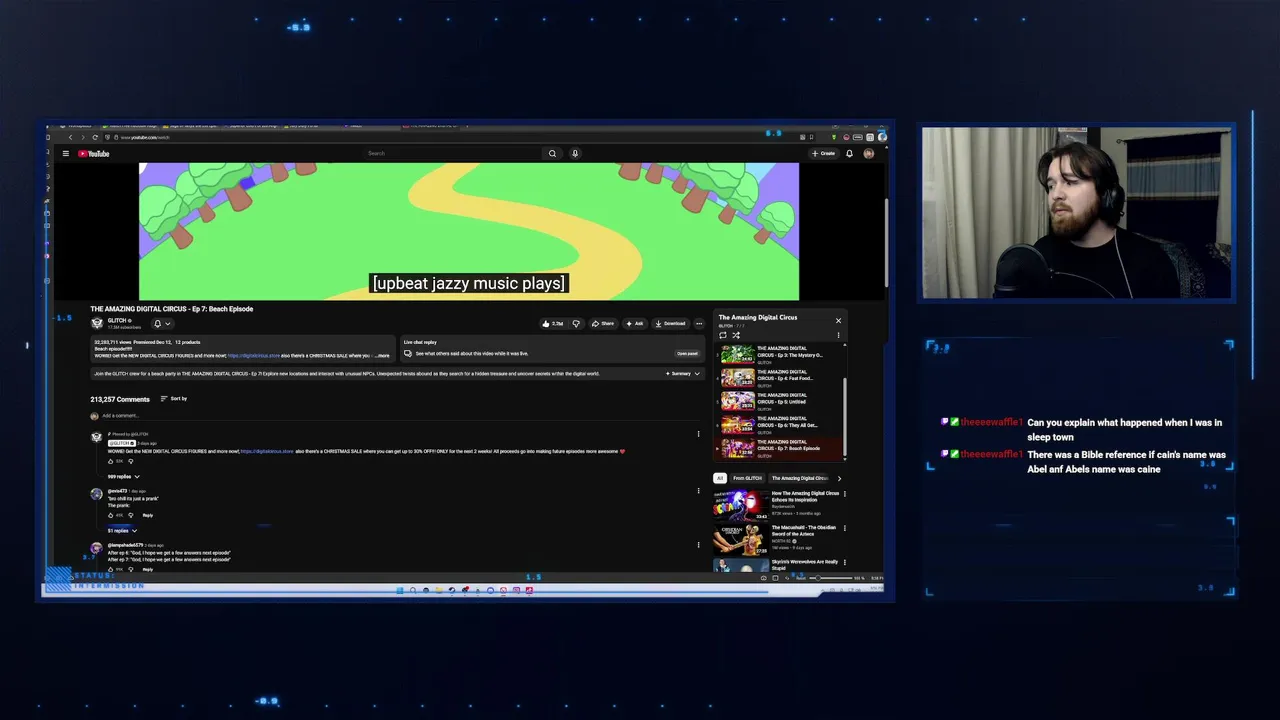Download the video with the Download button
The image size is (1280, 720).
(670, 324)
